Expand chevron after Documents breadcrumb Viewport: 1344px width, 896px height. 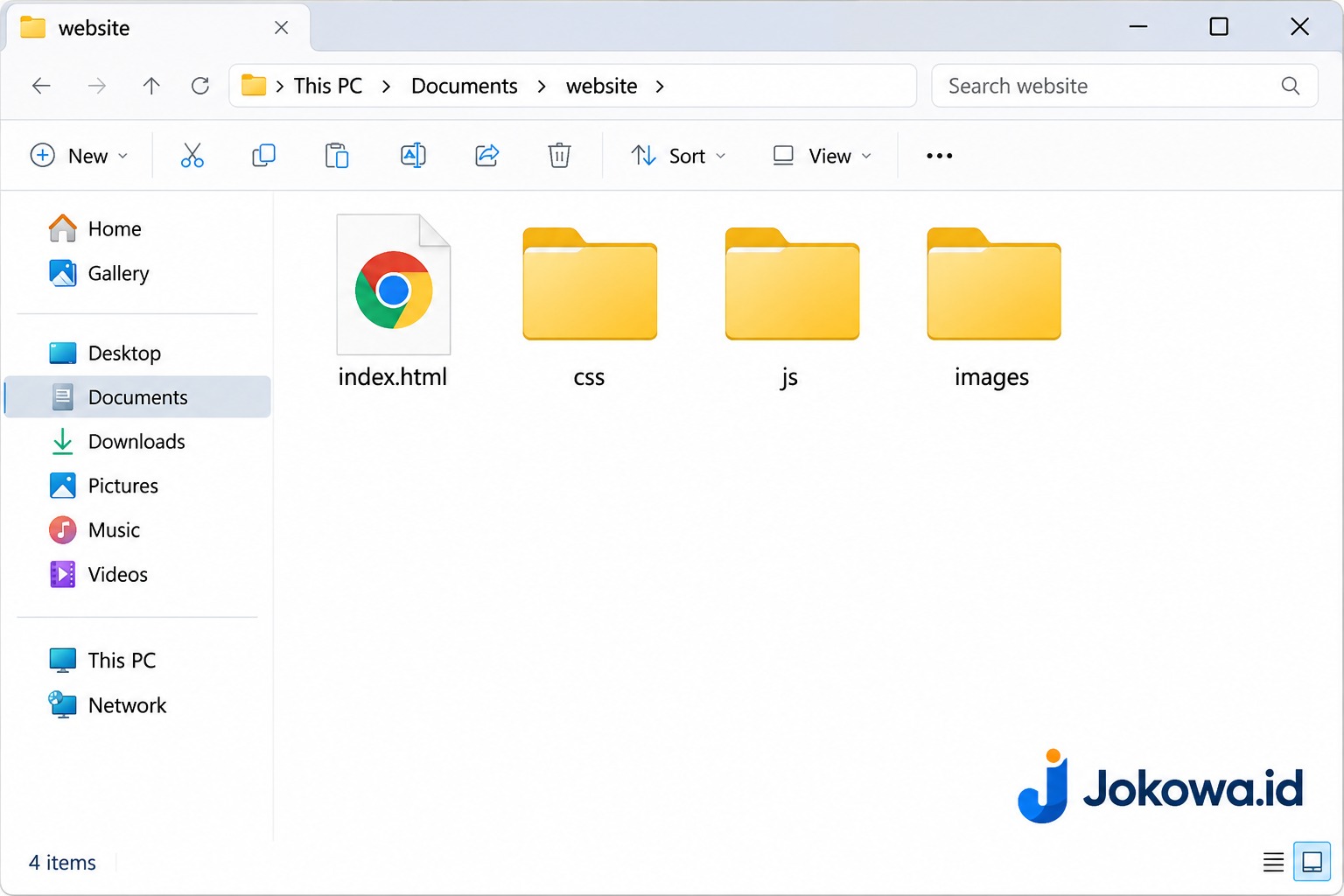click(542, 87)
